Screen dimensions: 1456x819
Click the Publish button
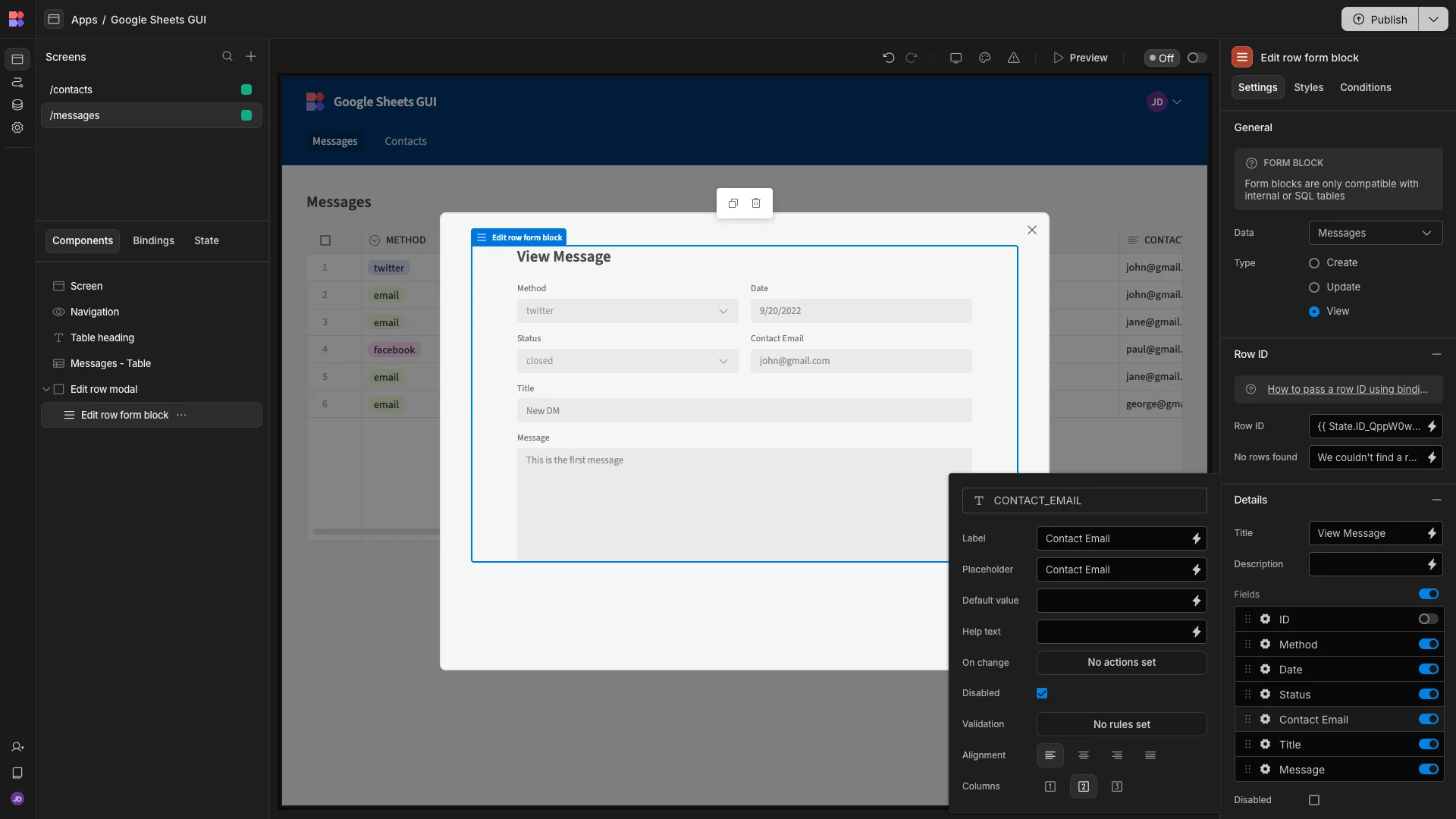tap(1380, 19)
